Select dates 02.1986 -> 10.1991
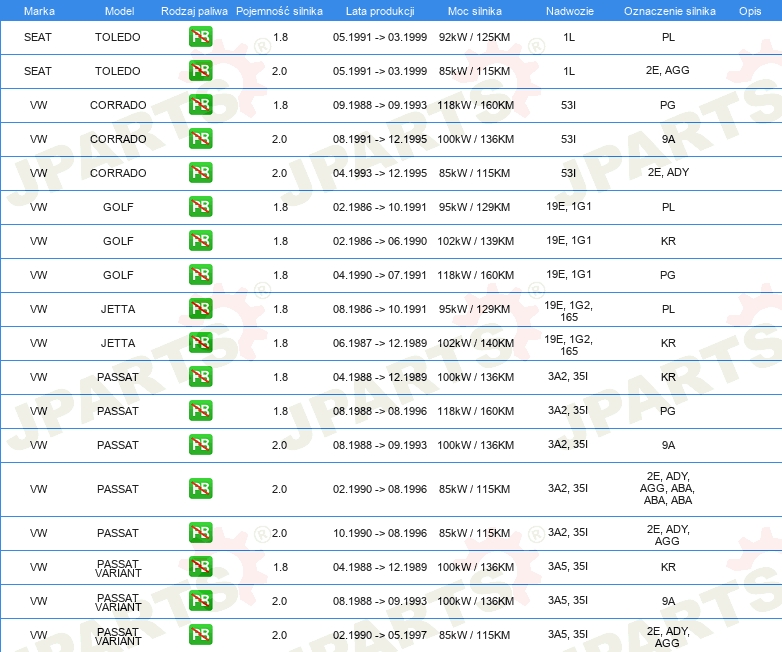Screen dimensions: 782x652 (x=380, y=207)
